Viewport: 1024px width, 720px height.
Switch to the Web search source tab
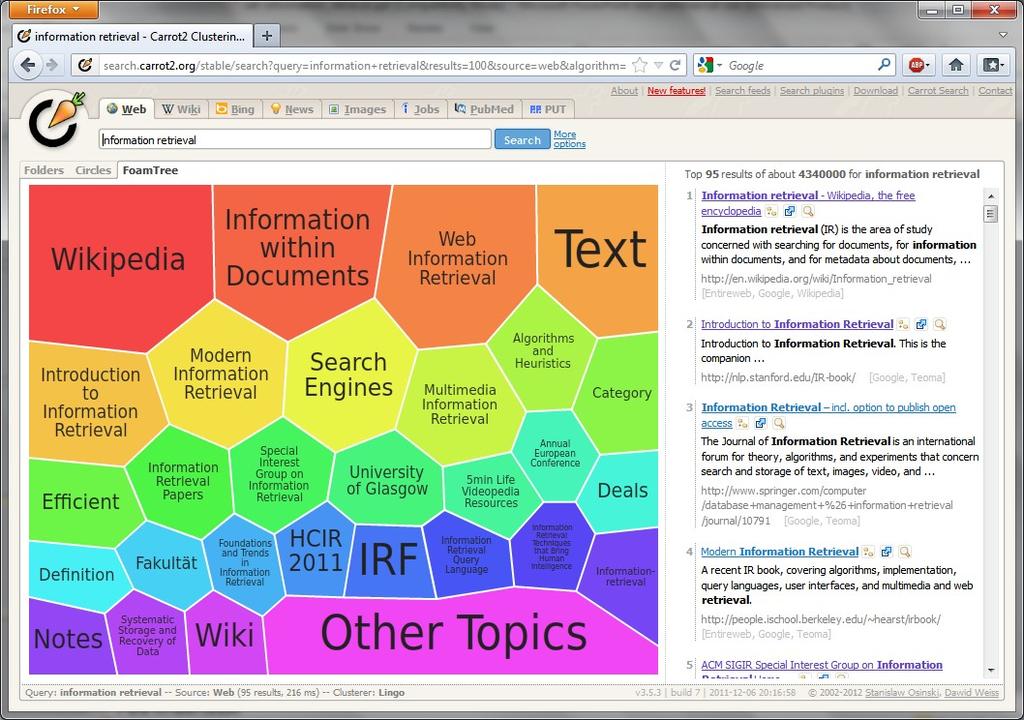click(x=127, y=109)
